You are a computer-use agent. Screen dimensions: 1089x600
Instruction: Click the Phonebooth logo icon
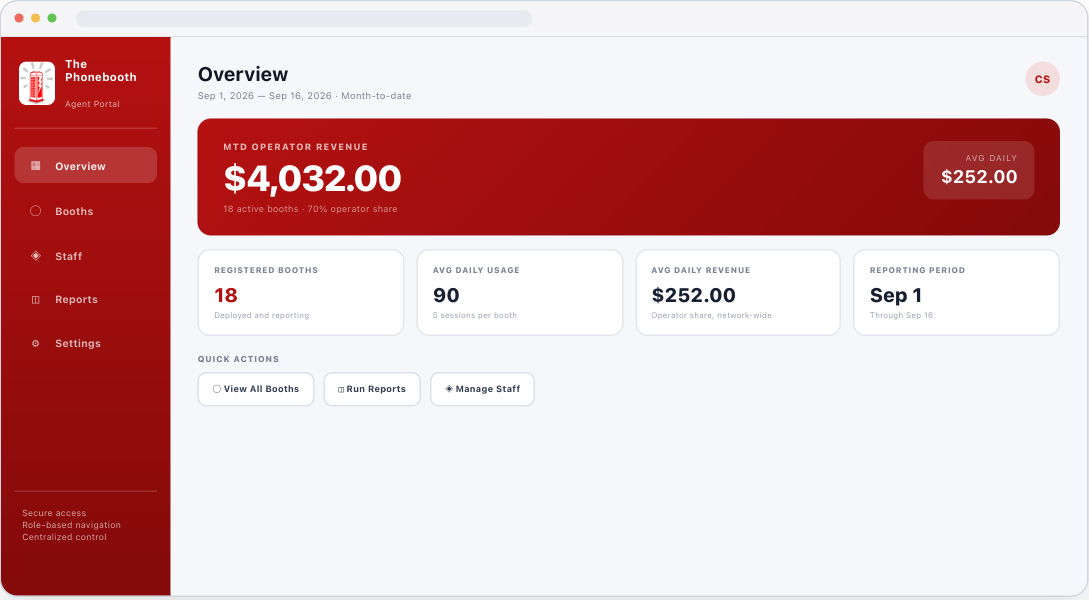[37, 83]
